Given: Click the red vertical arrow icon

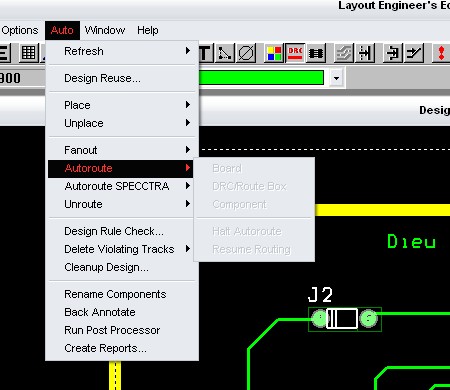Looking at the screenshot, I should (441, 53).
